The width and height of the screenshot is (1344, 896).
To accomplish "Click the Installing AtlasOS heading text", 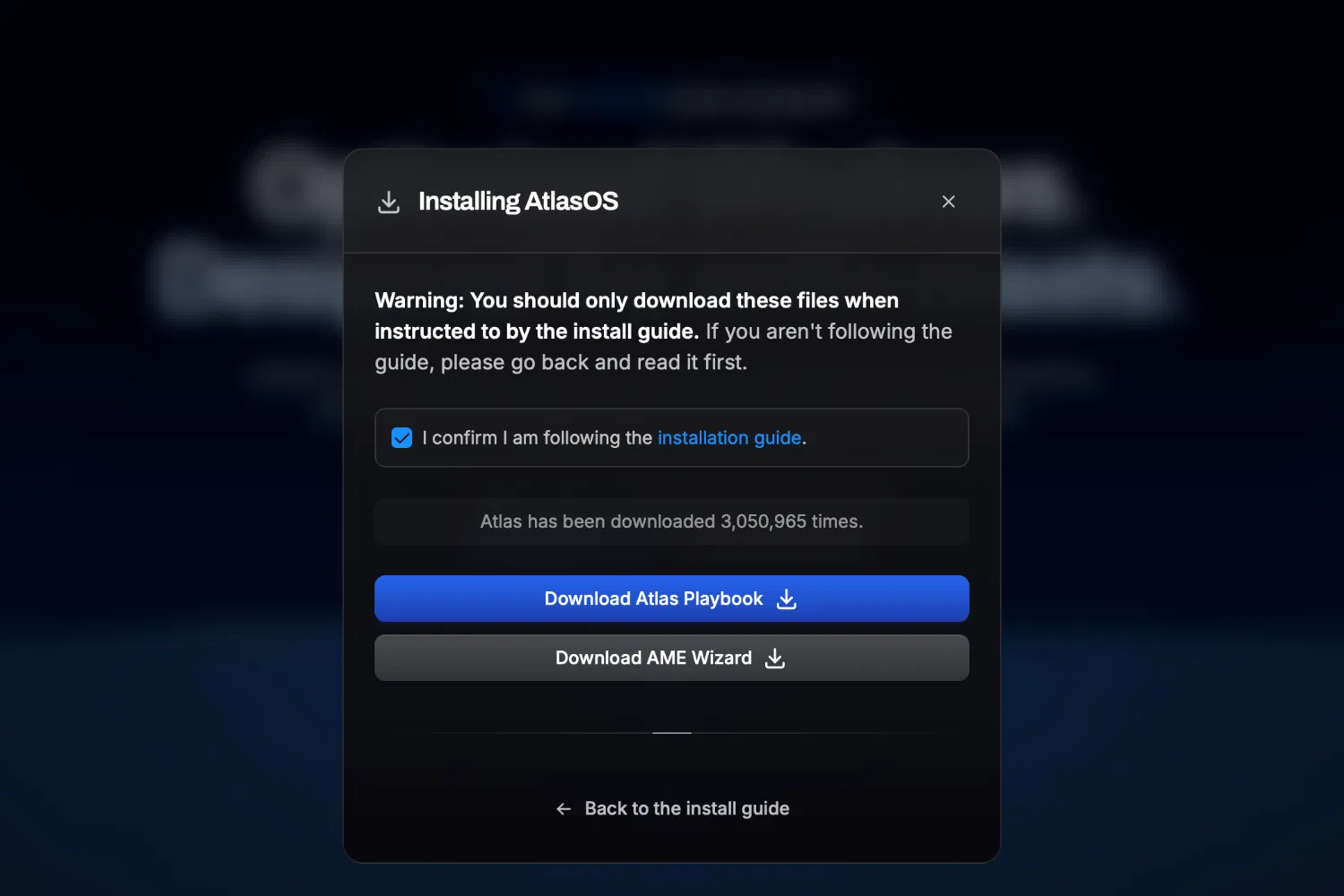I will pyautogui.click(x=518, y=202).
